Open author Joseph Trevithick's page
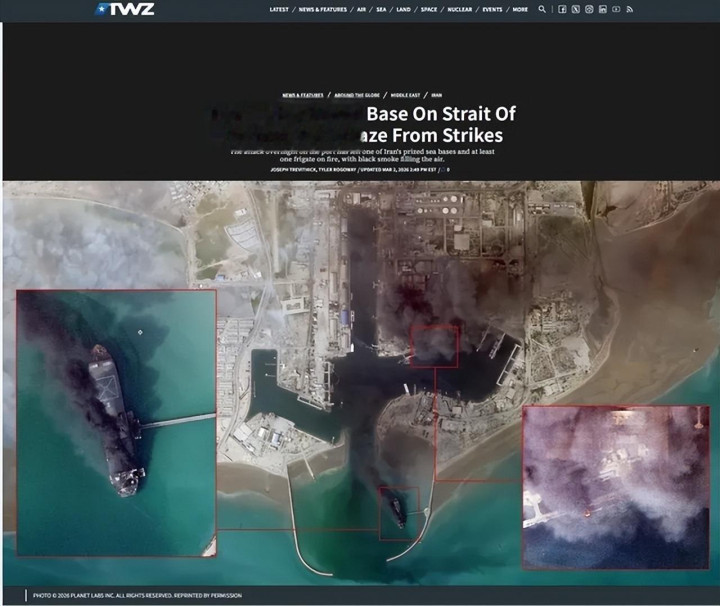 293,170
